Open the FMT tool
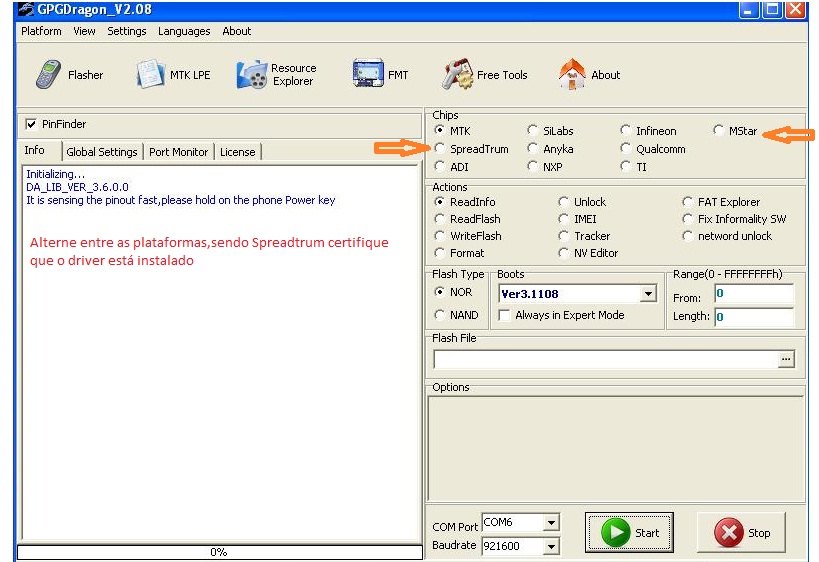Screen dimensions: 819x562 380,75
